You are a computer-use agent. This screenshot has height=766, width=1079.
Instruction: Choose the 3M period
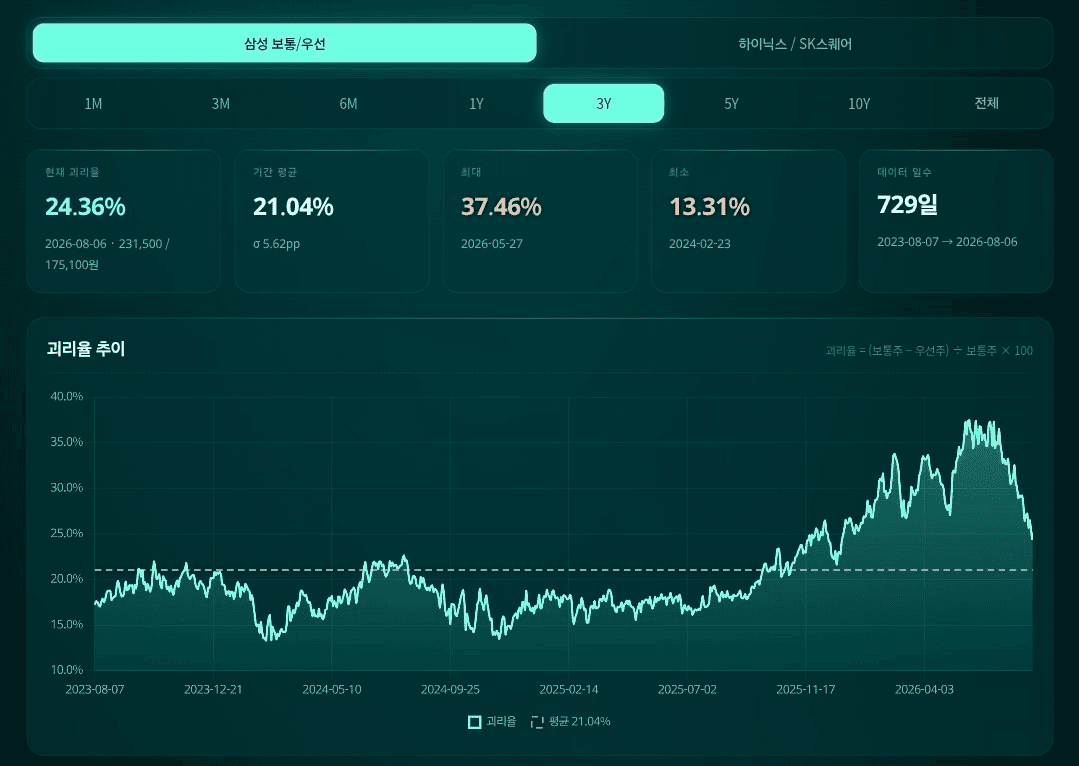220,103
